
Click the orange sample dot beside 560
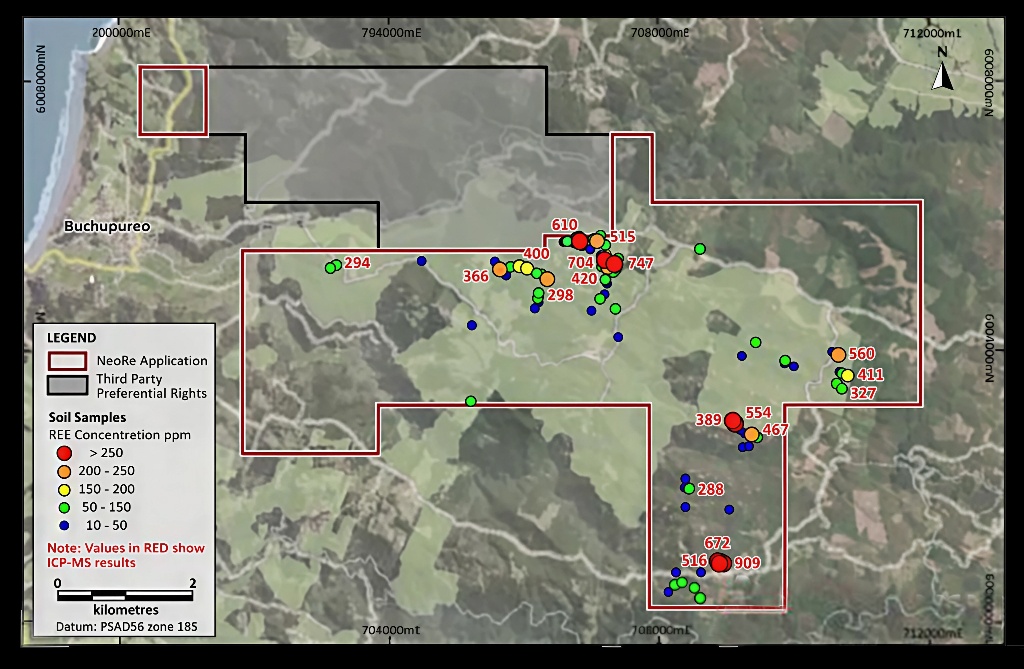(x=839, y=355)
